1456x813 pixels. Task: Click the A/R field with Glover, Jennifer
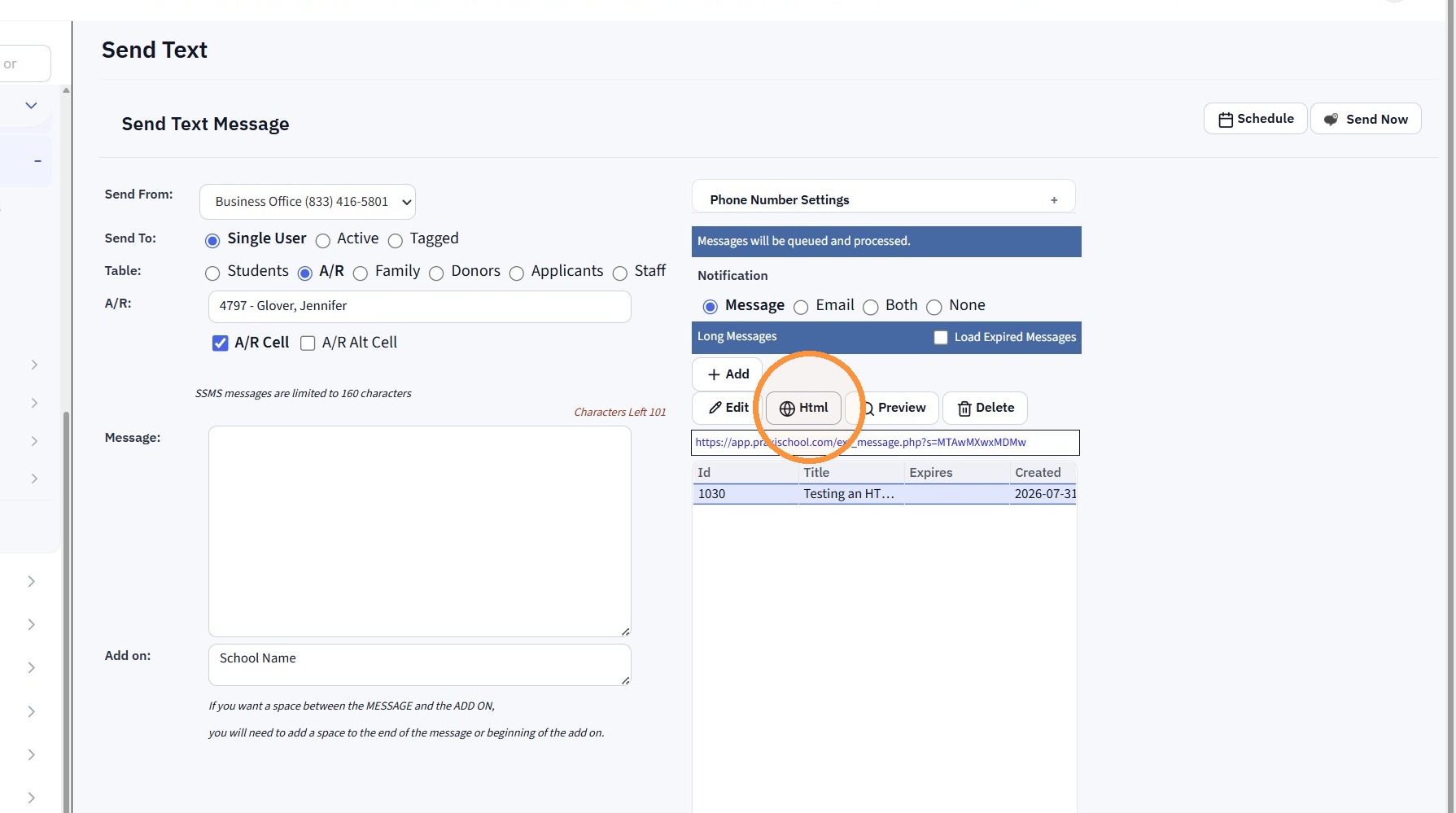(x=420, y=307)
